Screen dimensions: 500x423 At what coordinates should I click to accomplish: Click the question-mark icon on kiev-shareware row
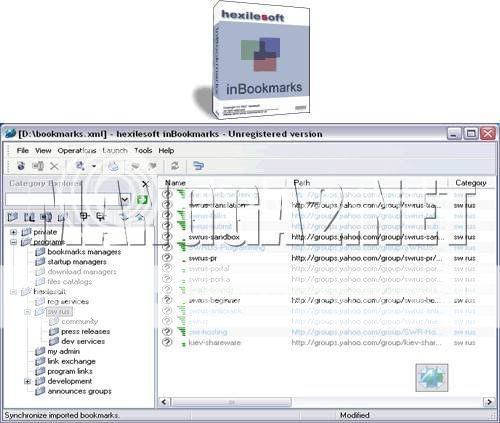pyautogui.click(x=167, y=342)
